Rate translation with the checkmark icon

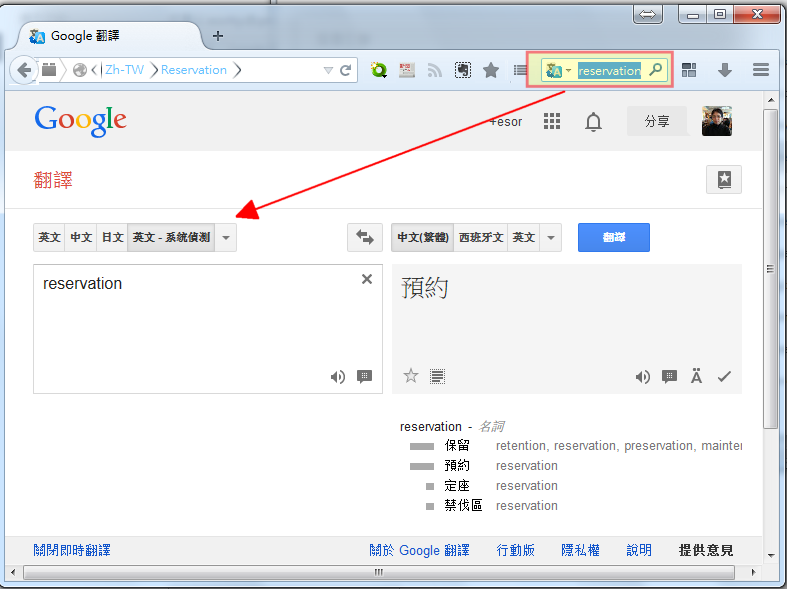[x=724, y=376]
